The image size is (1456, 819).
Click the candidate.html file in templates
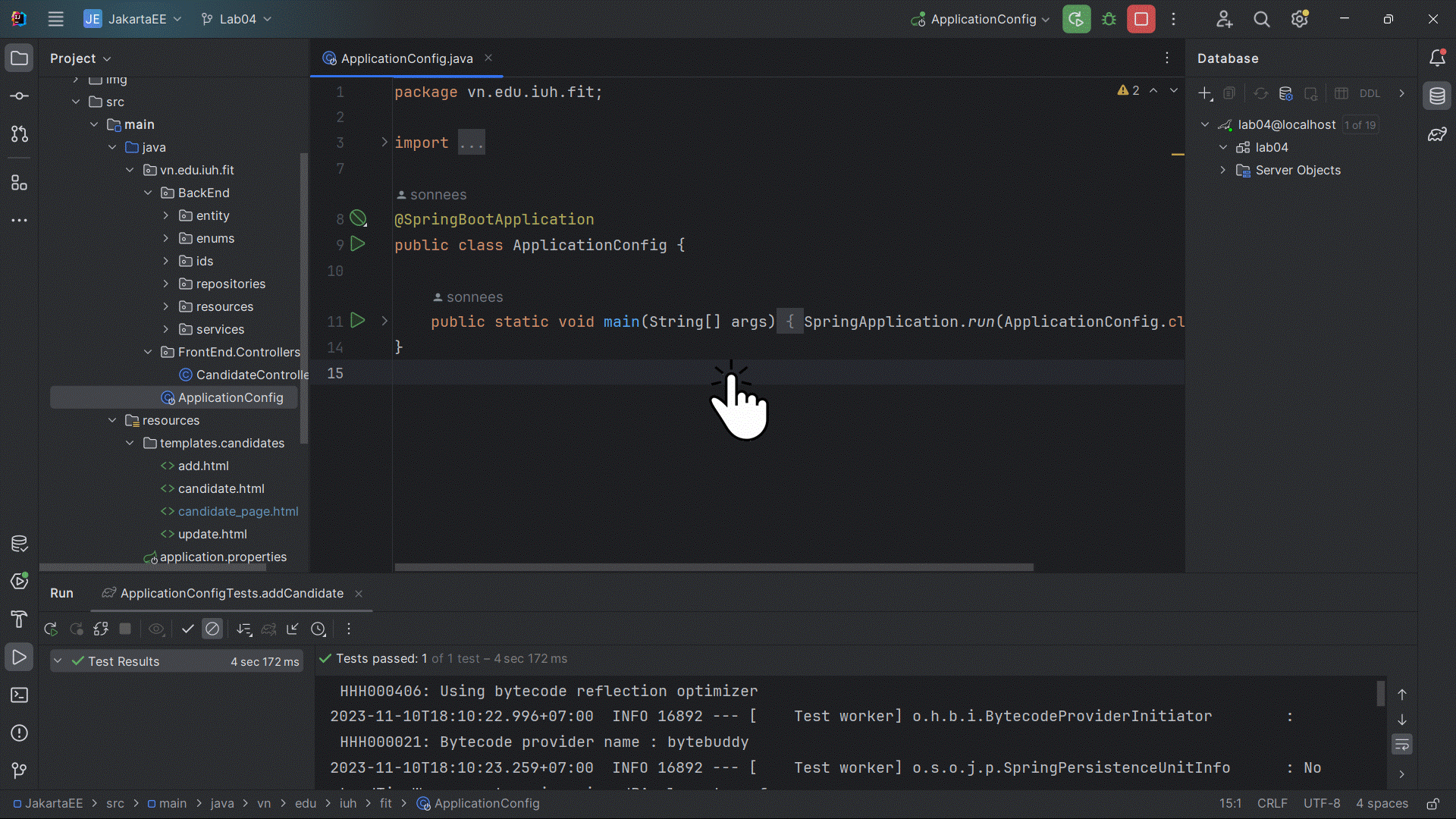point(221,488)
